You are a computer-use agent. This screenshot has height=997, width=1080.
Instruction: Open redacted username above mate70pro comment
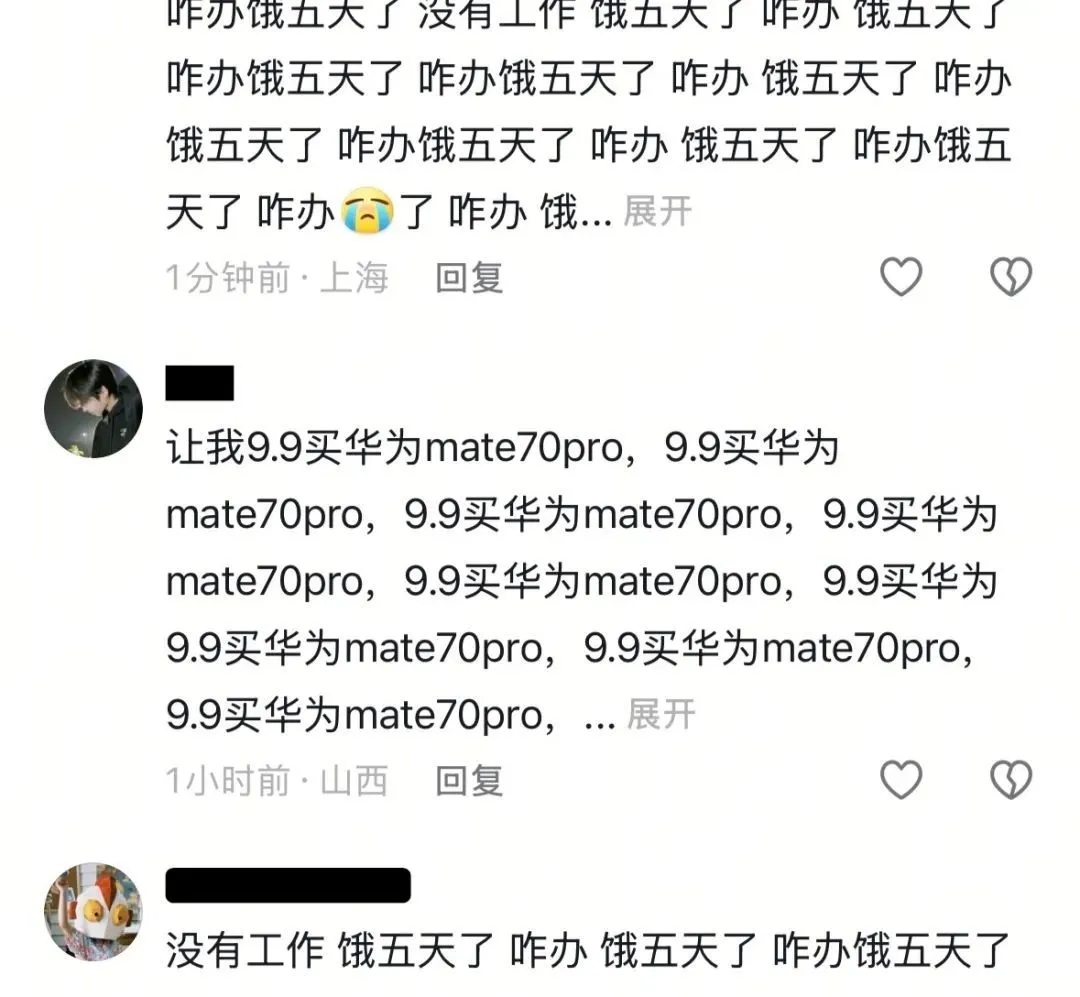coord(200,383)
